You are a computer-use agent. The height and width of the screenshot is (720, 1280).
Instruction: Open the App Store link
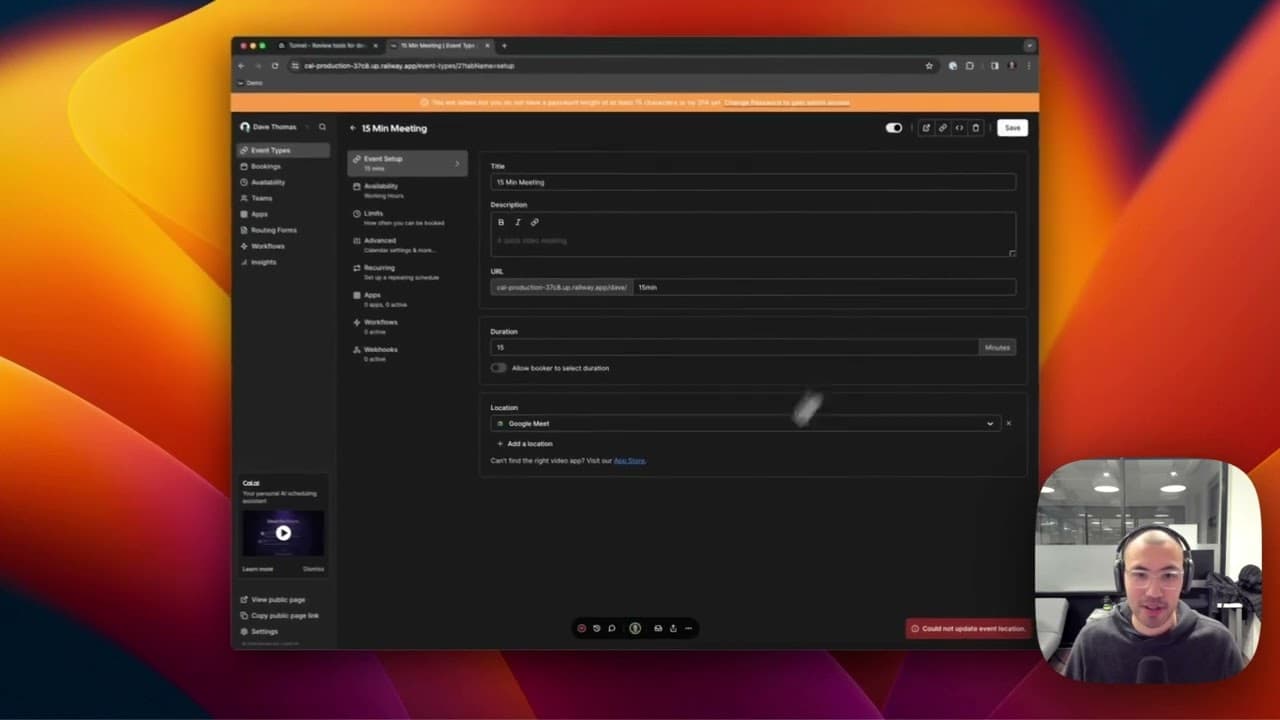point(629,461)
